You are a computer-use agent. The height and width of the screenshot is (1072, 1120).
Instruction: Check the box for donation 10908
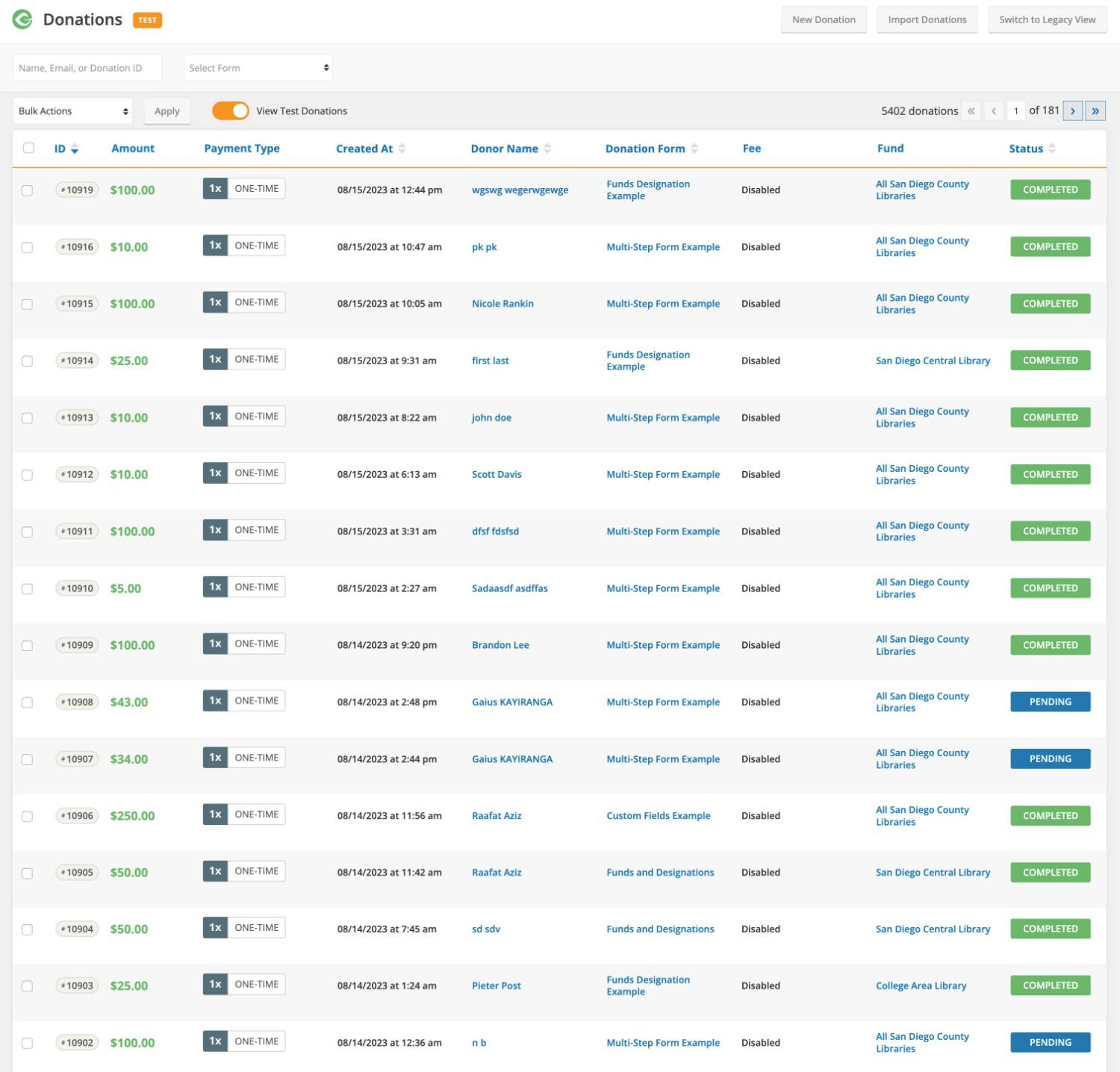[27, 702]
